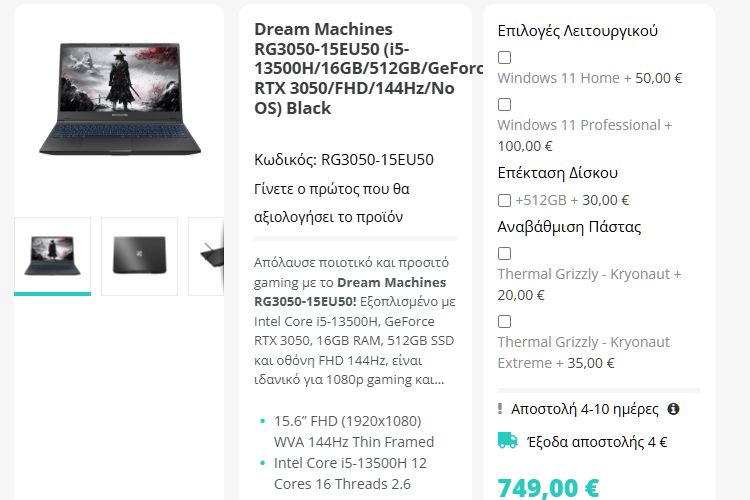Click the Αποστολή 4-10 ημέρες shipping text
Image resolution: width=750 pixels, height=500 pixels.
tap(585, 409)
